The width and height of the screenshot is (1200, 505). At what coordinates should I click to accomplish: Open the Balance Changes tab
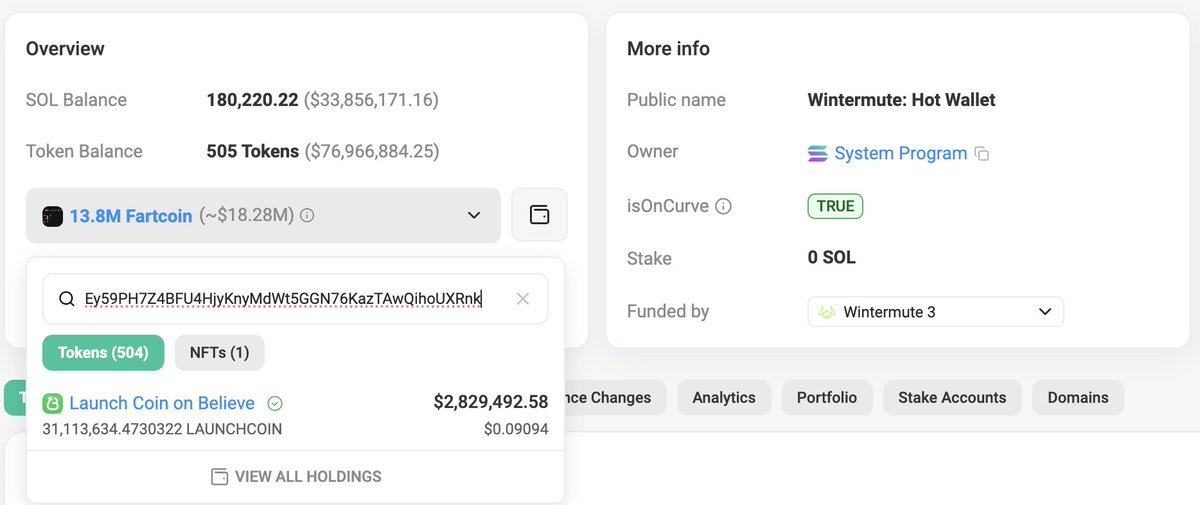pyautogui.click(x=614, y=397)
